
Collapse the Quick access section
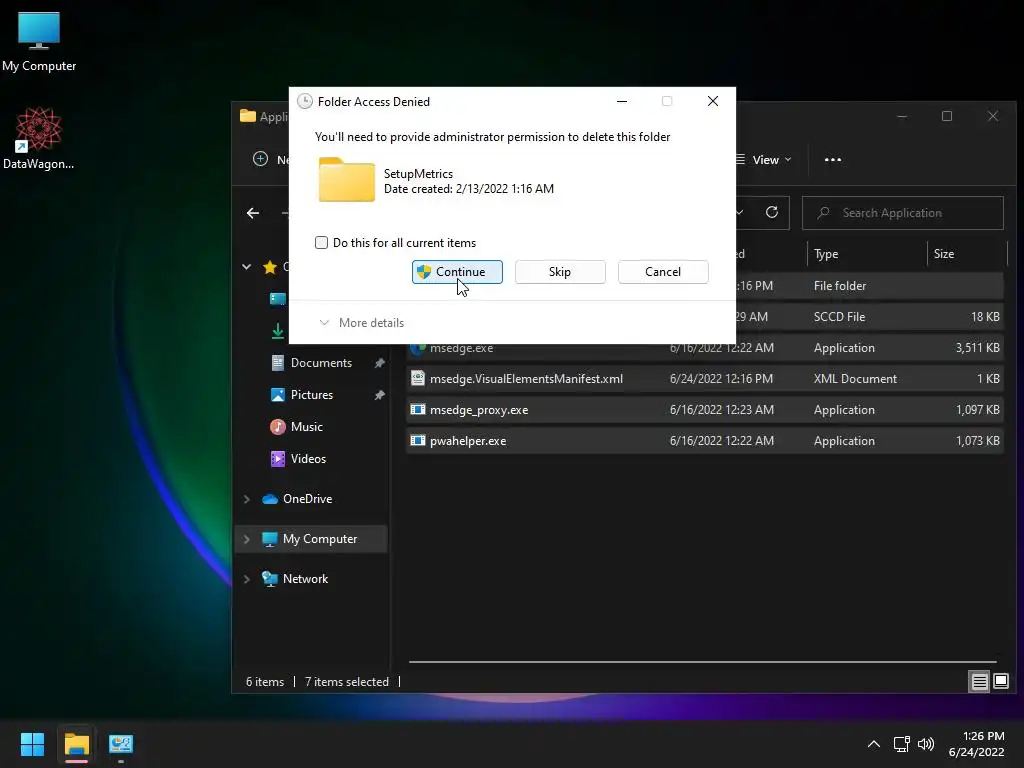[x=247, y=266]
